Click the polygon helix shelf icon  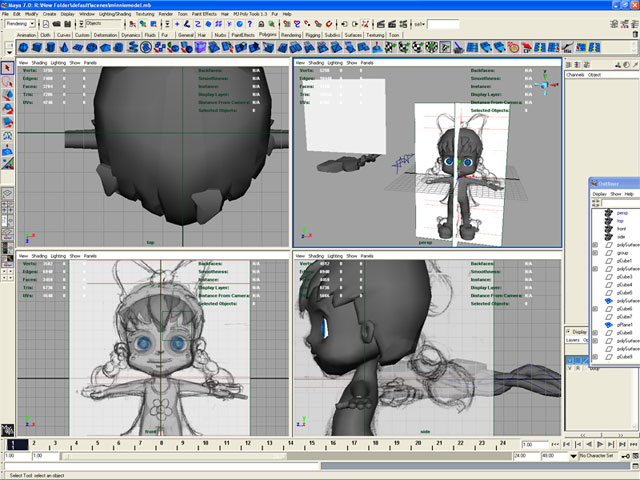(132, 47)
